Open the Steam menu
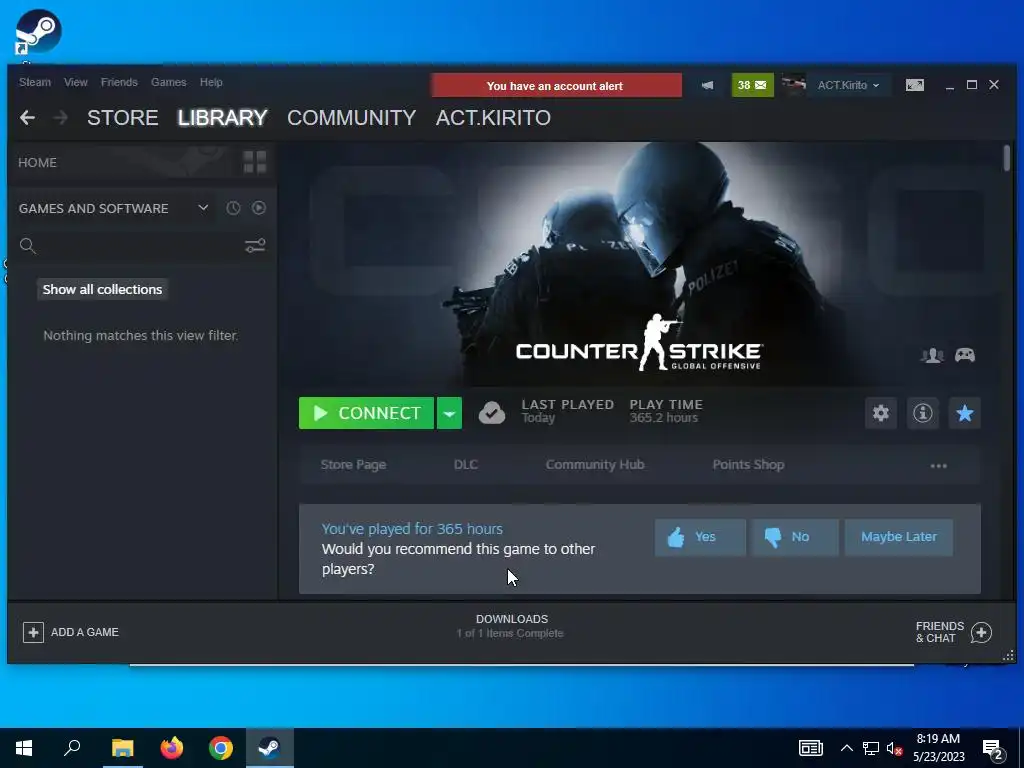The width and height of the screenshot is (1024, 768). [35, 82]
